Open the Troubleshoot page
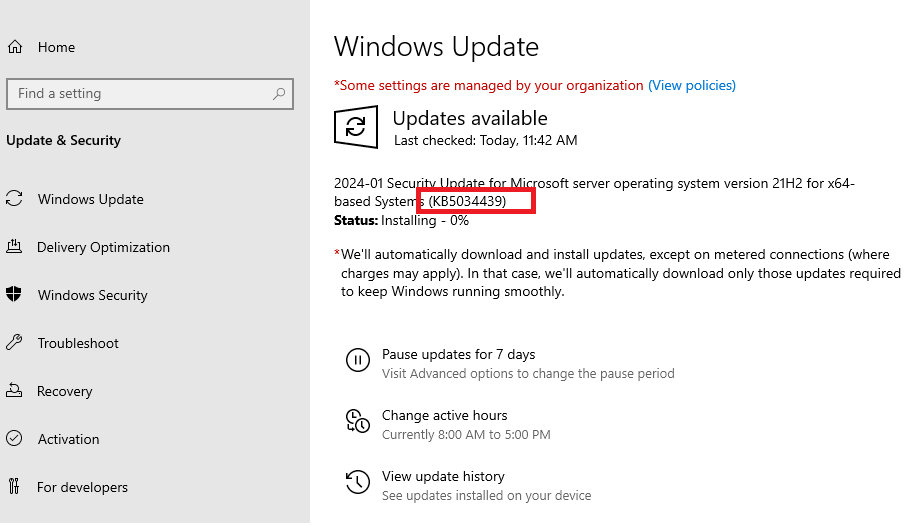The height and width of the screenshot is (532, 923). [x=78, y=343]
